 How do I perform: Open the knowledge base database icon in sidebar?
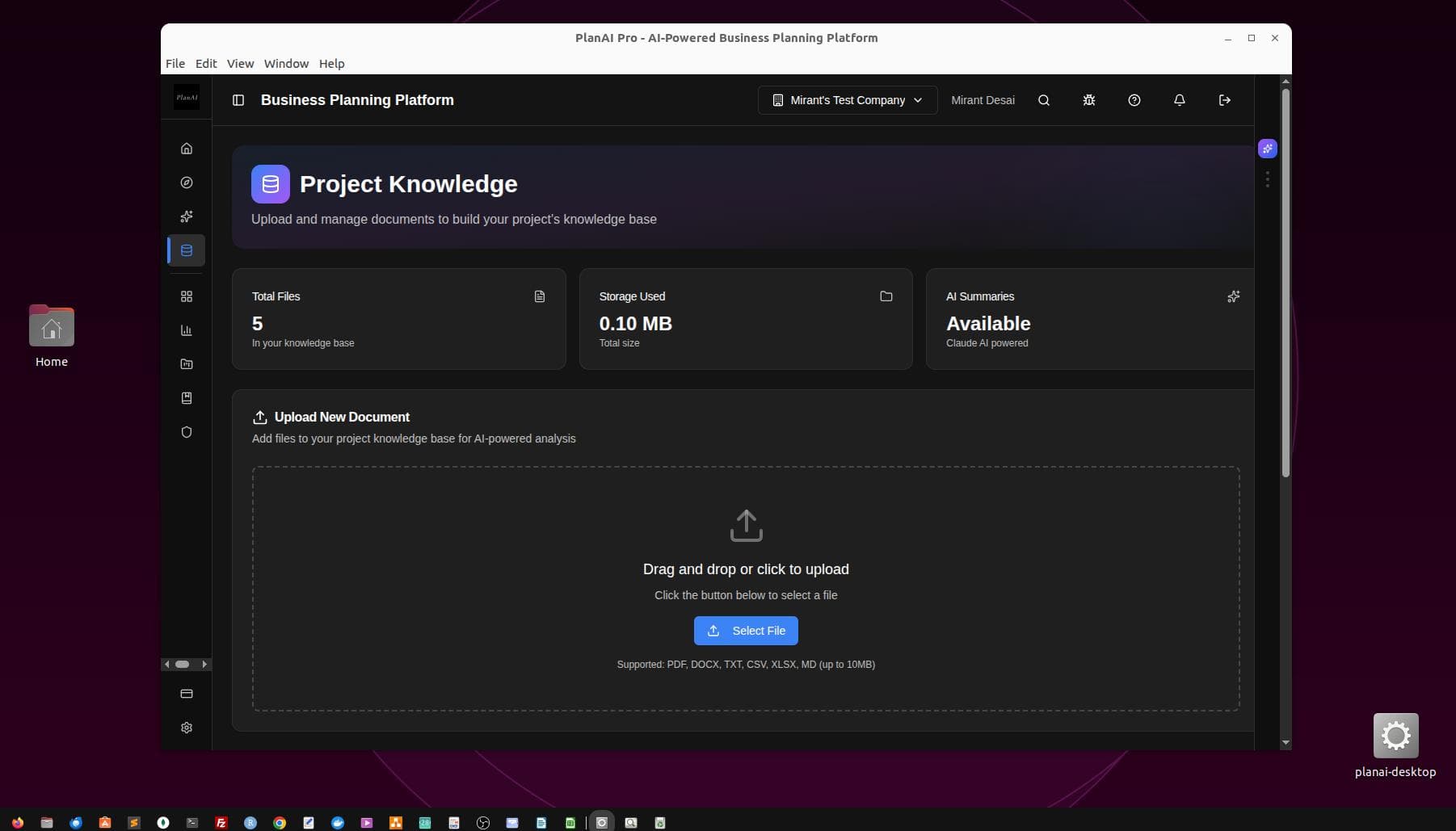coord(187,250)
